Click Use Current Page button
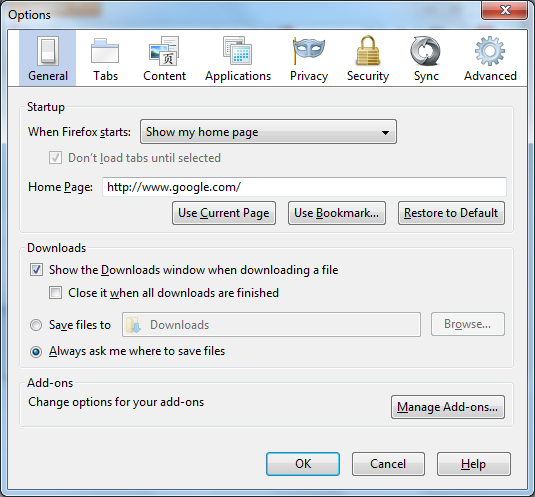 coord(224,213)
